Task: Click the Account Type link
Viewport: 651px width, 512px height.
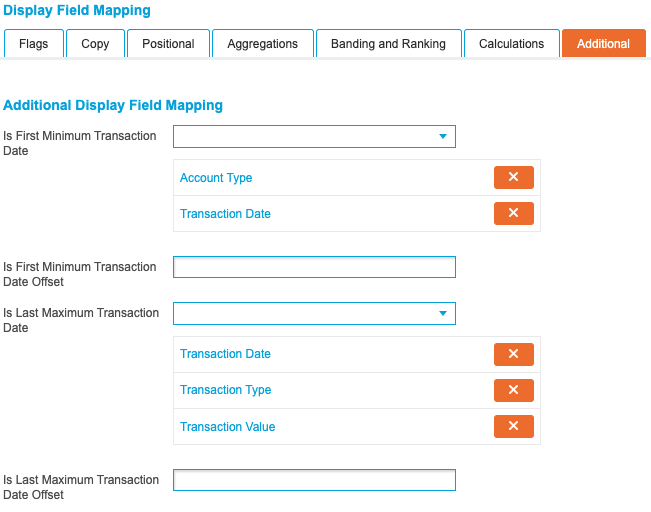Action: (x=216, y=178)
